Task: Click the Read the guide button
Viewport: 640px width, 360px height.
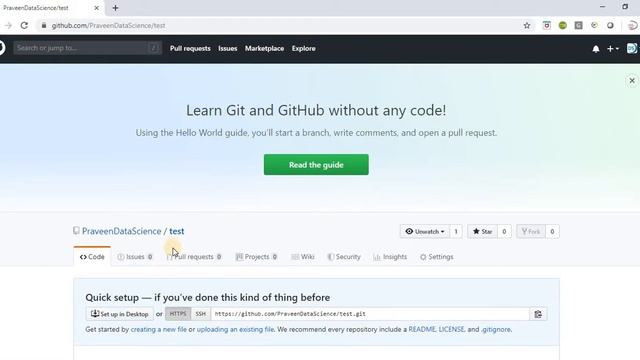Action: [316, 164]
